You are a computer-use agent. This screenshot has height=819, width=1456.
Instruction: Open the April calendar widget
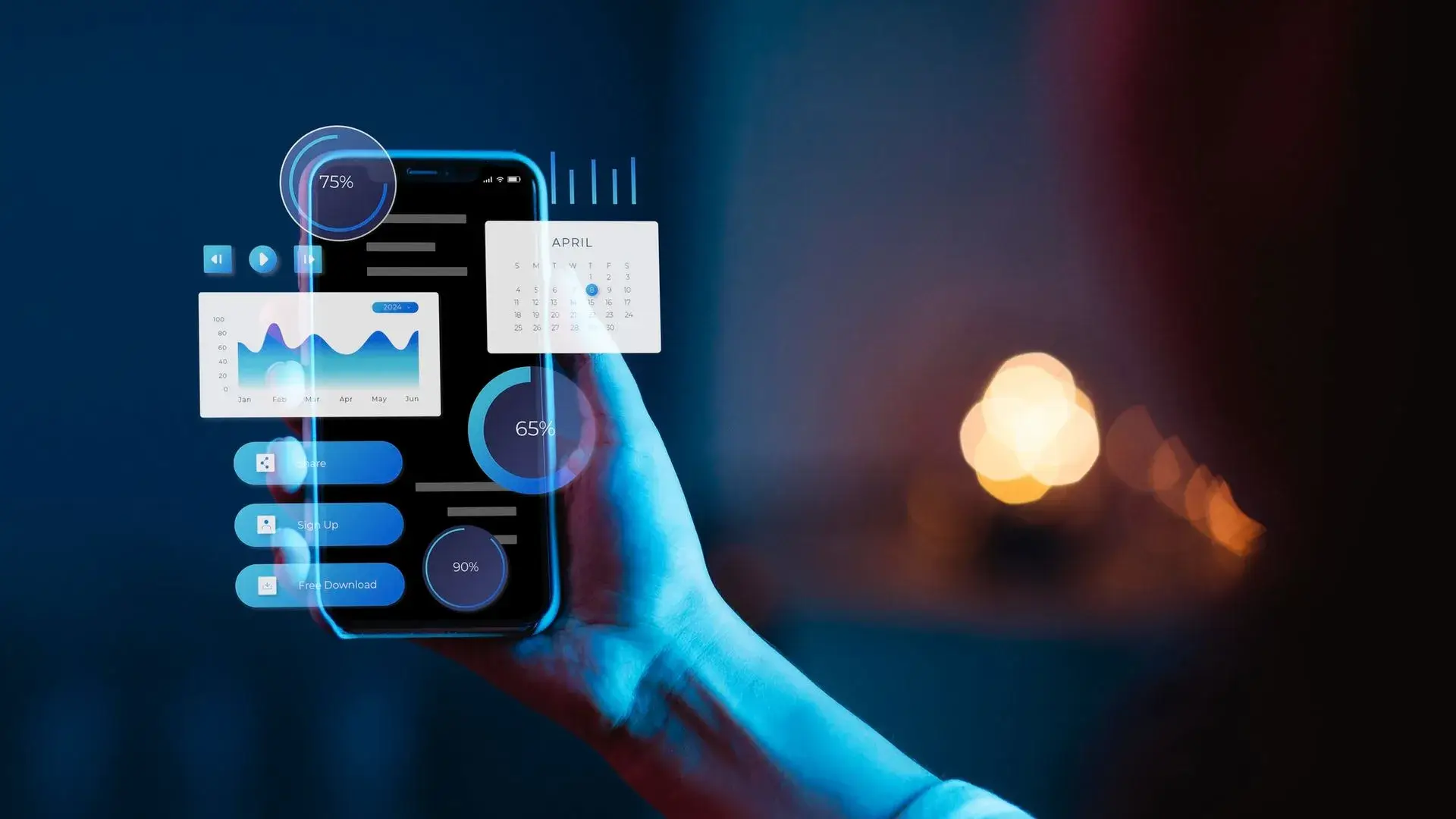(x=573, y=287)
